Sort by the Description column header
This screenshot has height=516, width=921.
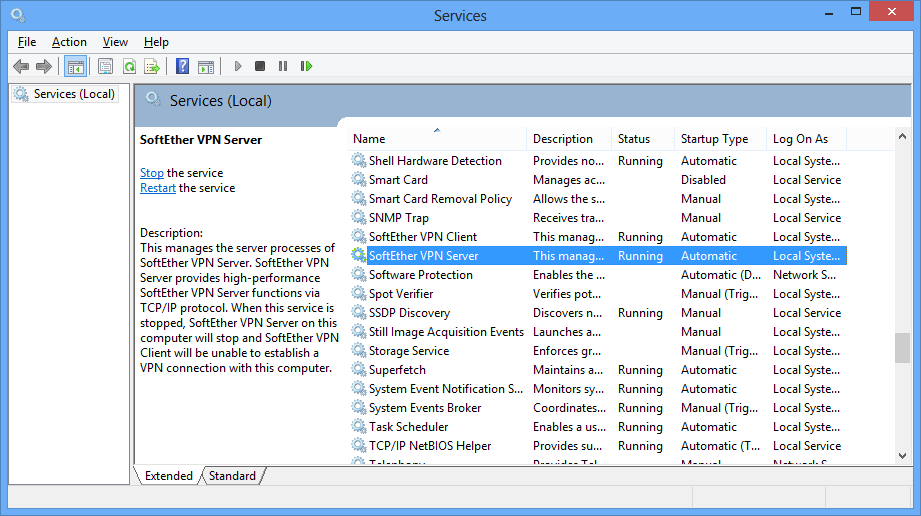tap(569, 139)
